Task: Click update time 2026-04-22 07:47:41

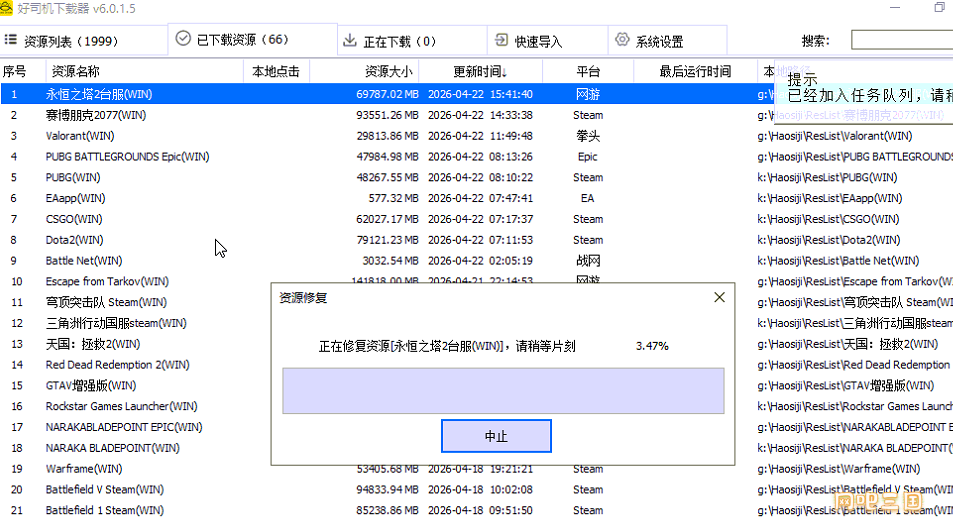Action: click(x=480, y=198)
